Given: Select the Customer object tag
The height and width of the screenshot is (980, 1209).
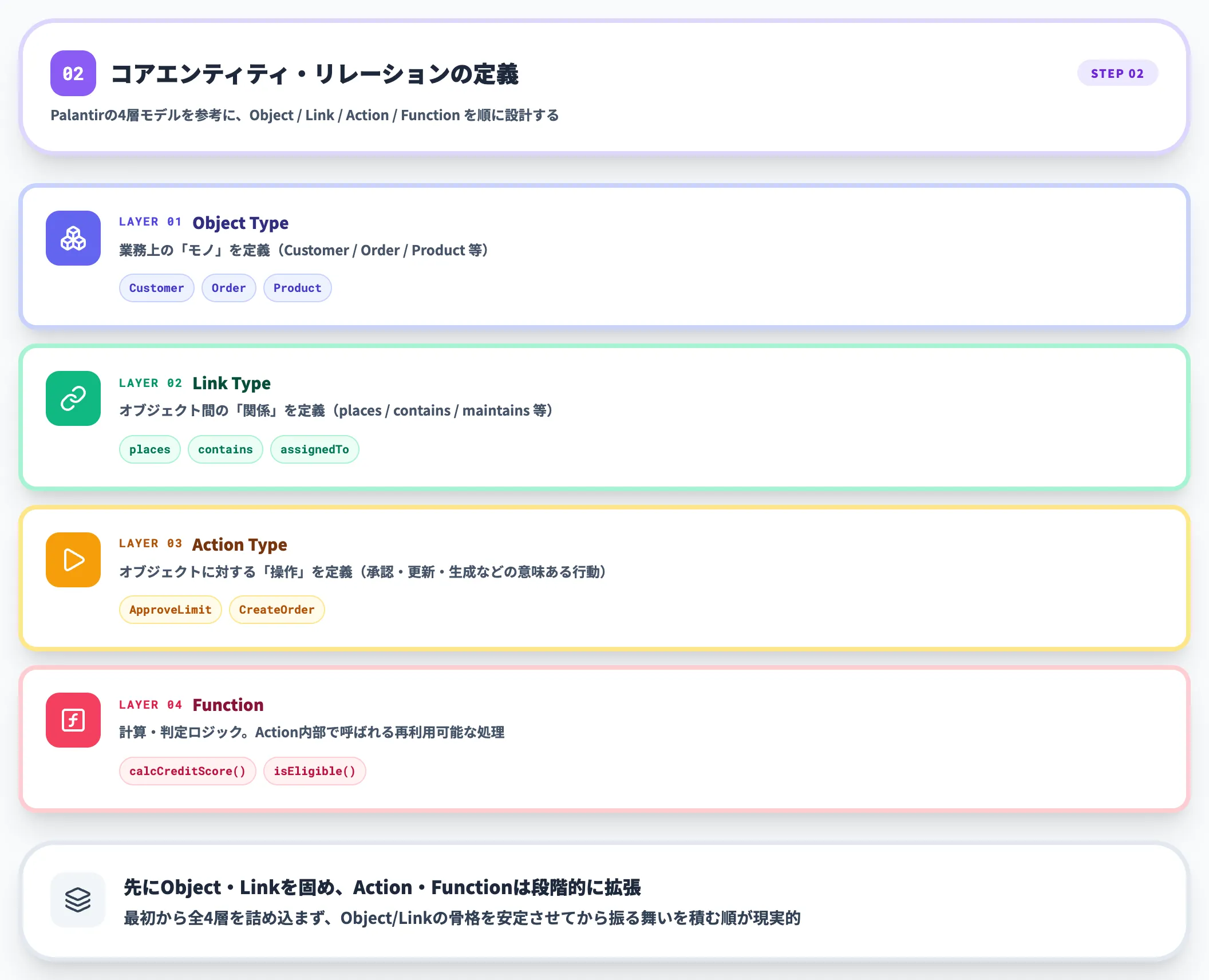Looking at the screenshot, I should coord(156,288).
